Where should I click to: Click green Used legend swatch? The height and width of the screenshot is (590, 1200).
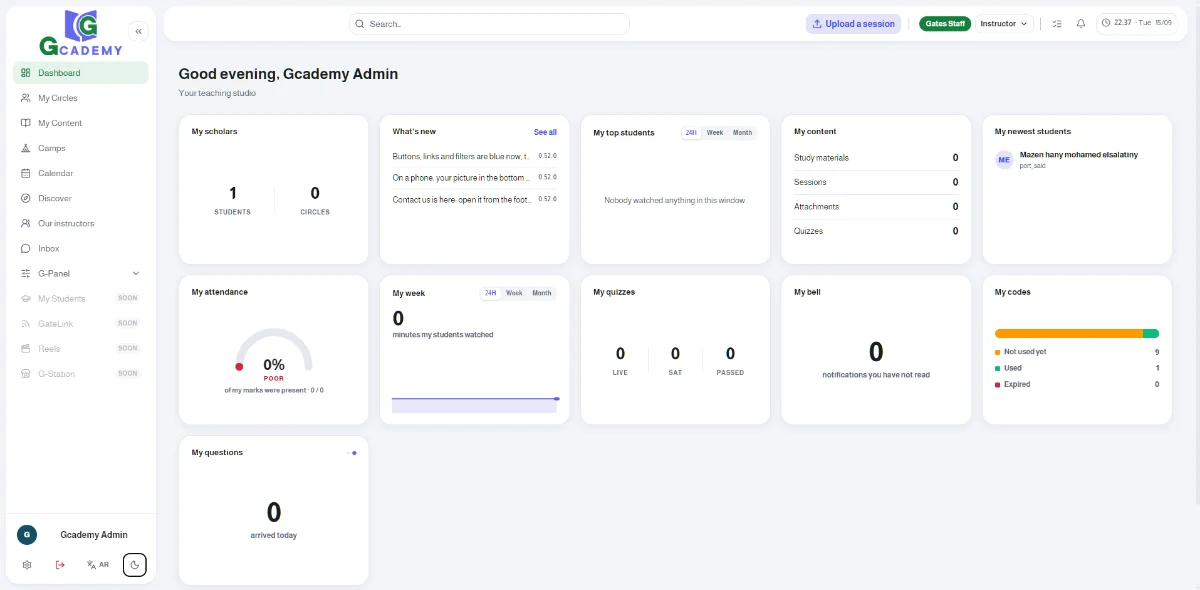pos(998,368)
